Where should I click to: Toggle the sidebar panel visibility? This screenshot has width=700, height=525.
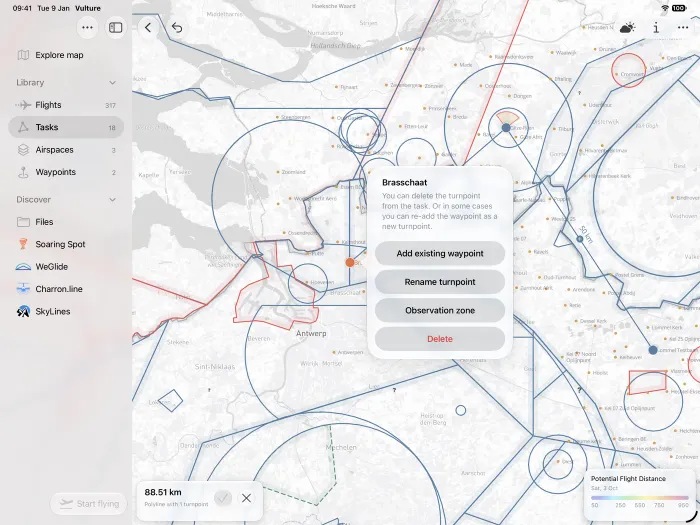click(x=116, y=28)
